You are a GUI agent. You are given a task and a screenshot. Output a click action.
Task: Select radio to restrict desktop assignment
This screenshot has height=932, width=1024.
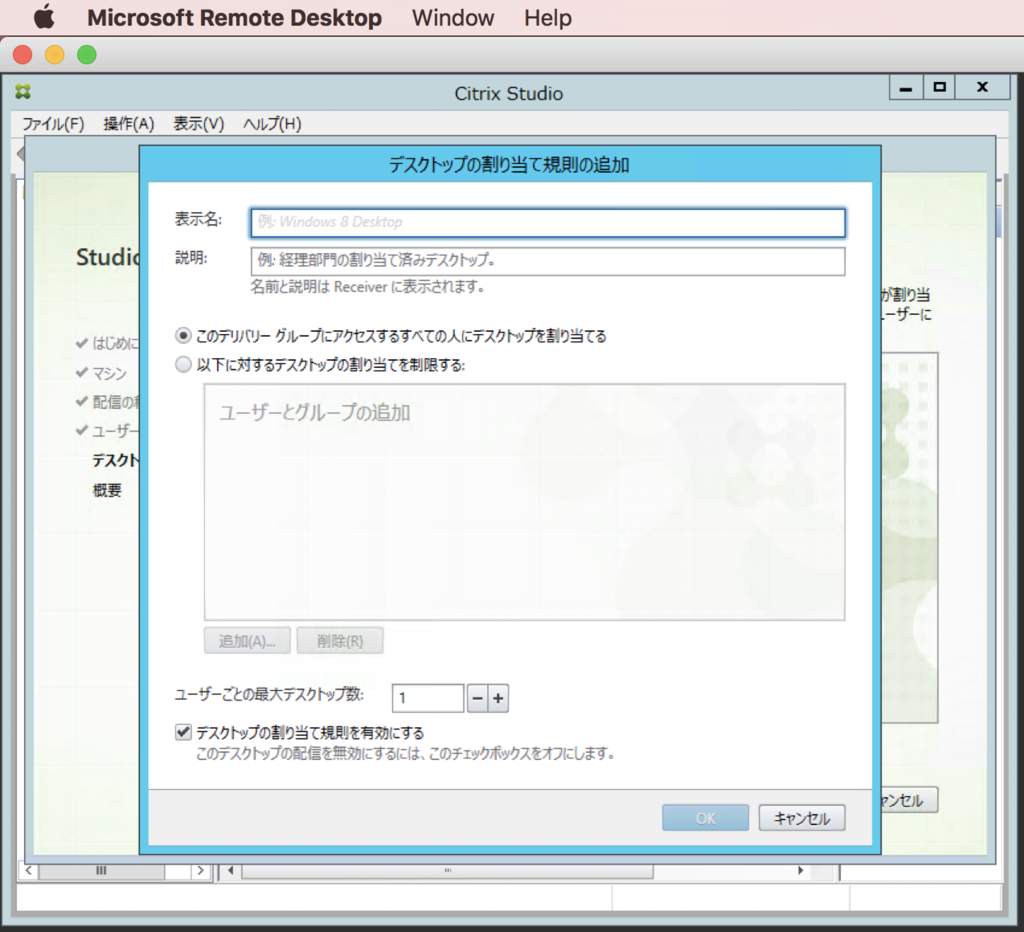point(184,364)
